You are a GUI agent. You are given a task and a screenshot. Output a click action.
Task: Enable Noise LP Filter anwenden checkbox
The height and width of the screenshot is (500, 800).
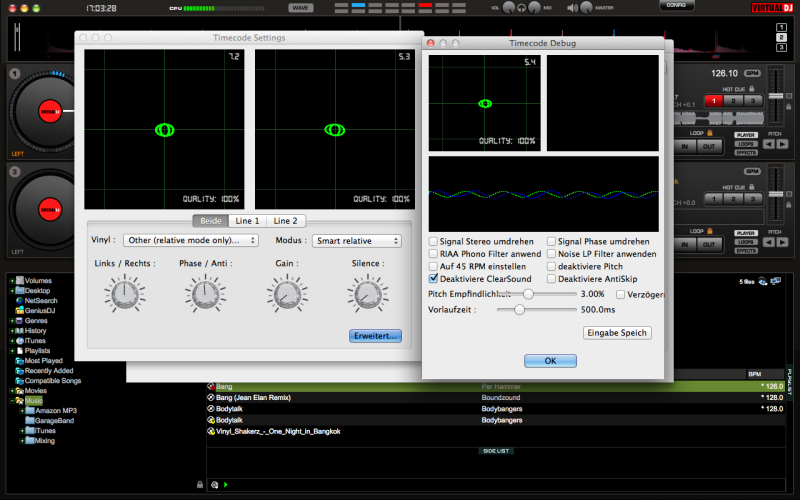click(x=551, y=254)
